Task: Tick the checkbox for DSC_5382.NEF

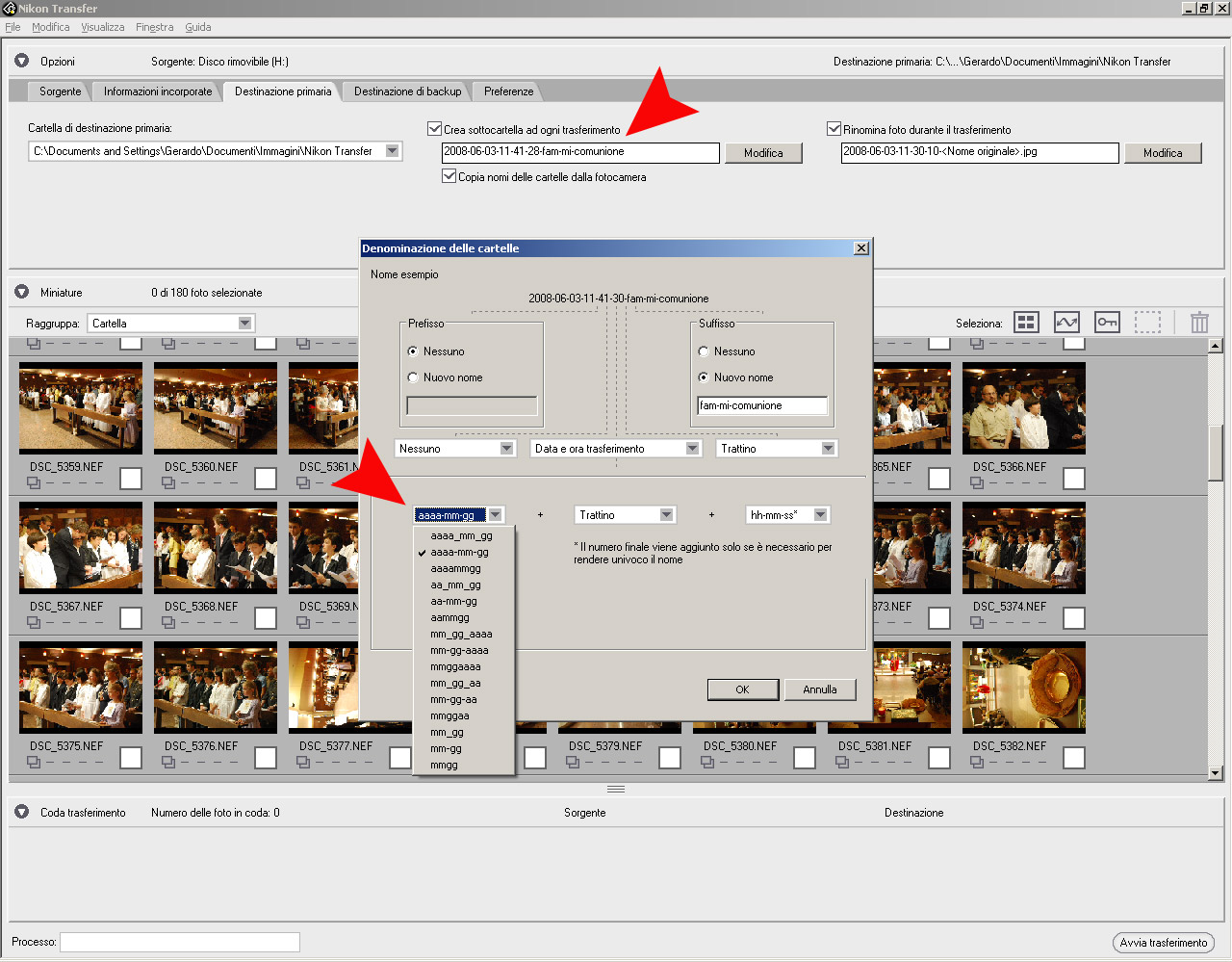Action: [1074, 758]
